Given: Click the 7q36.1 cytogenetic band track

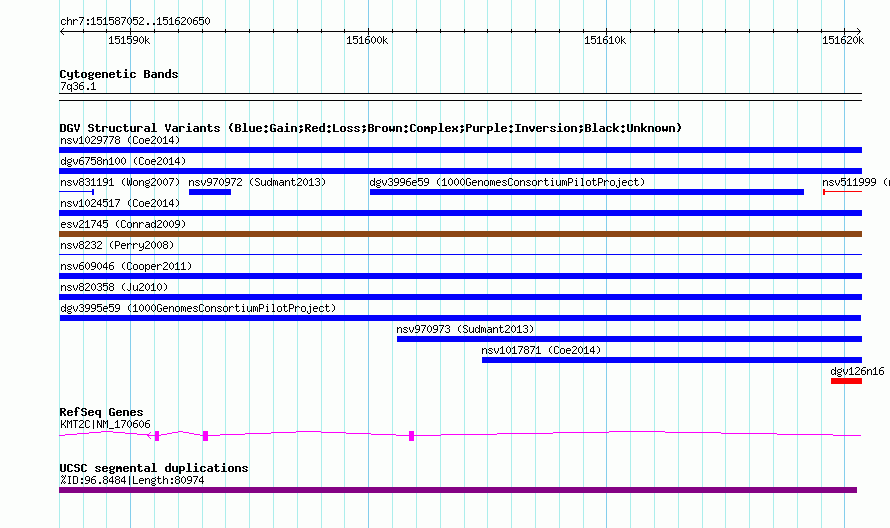Looking at the screenshot, I should pos(460,97).
